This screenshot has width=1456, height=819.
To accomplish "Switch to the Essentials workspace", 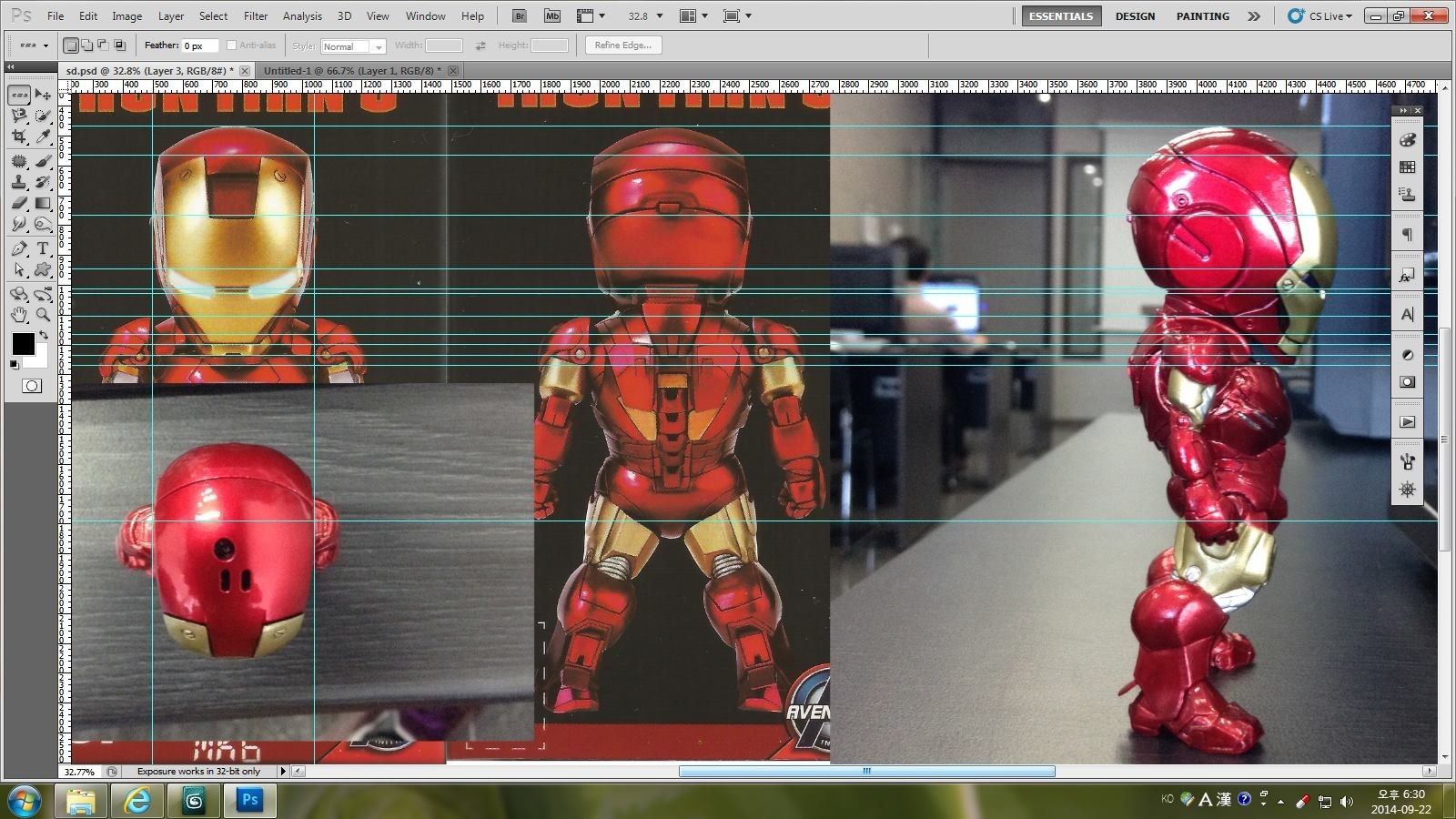I will 1061,15.
